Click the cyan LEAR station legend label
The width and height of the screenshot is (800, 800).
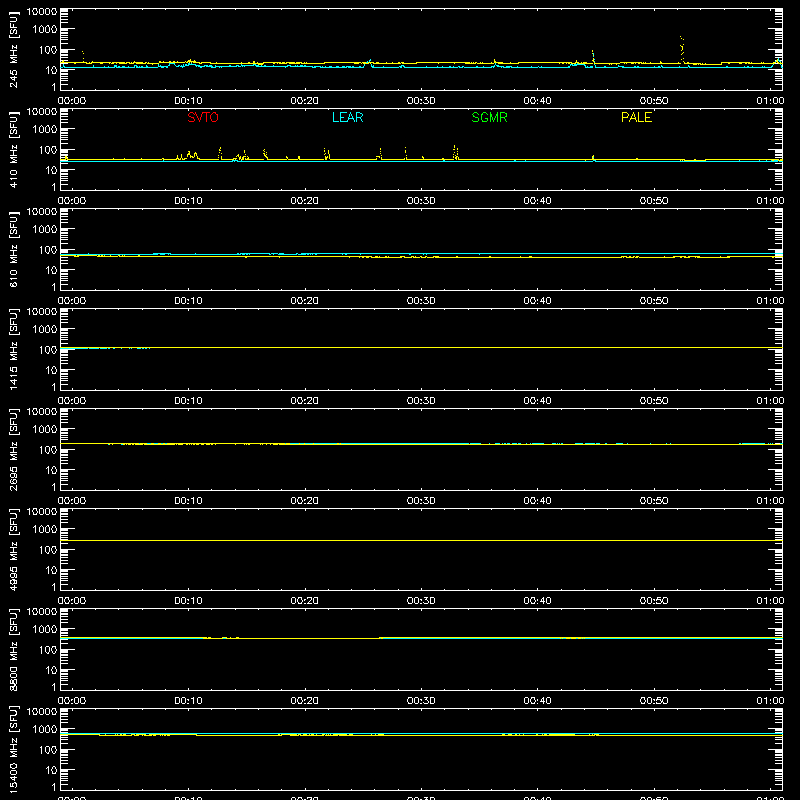point(347,117)
